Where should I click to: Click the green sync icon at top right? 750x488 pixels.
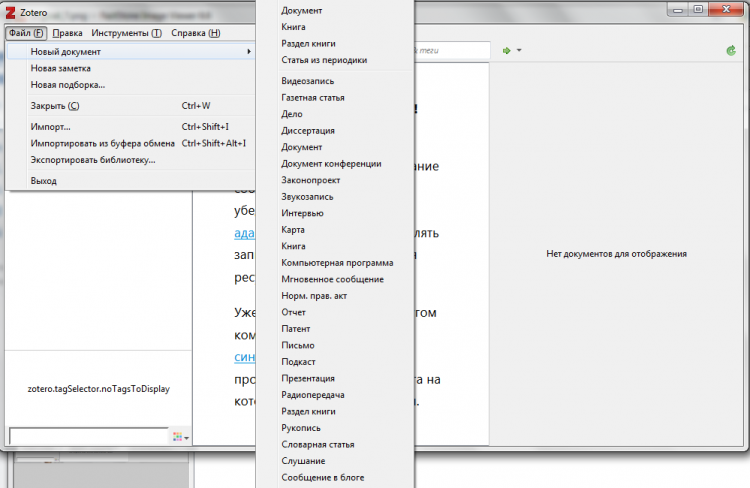[731, 50]
